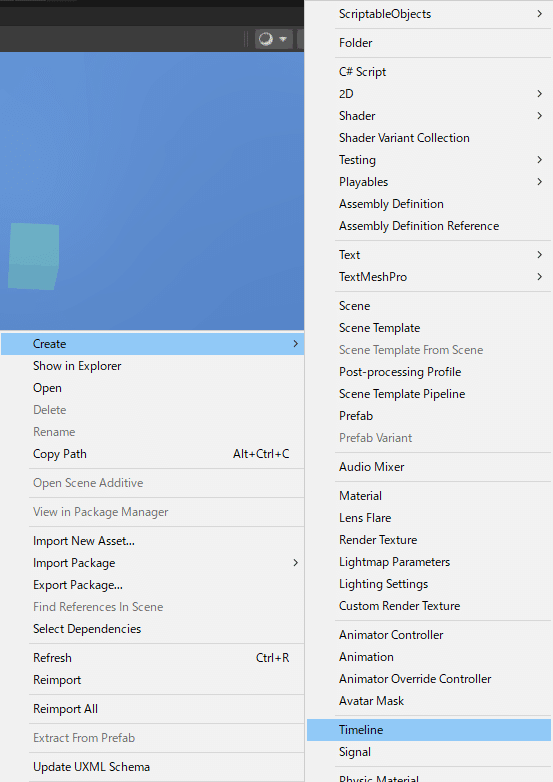Select Copy Path

[60, 454]
